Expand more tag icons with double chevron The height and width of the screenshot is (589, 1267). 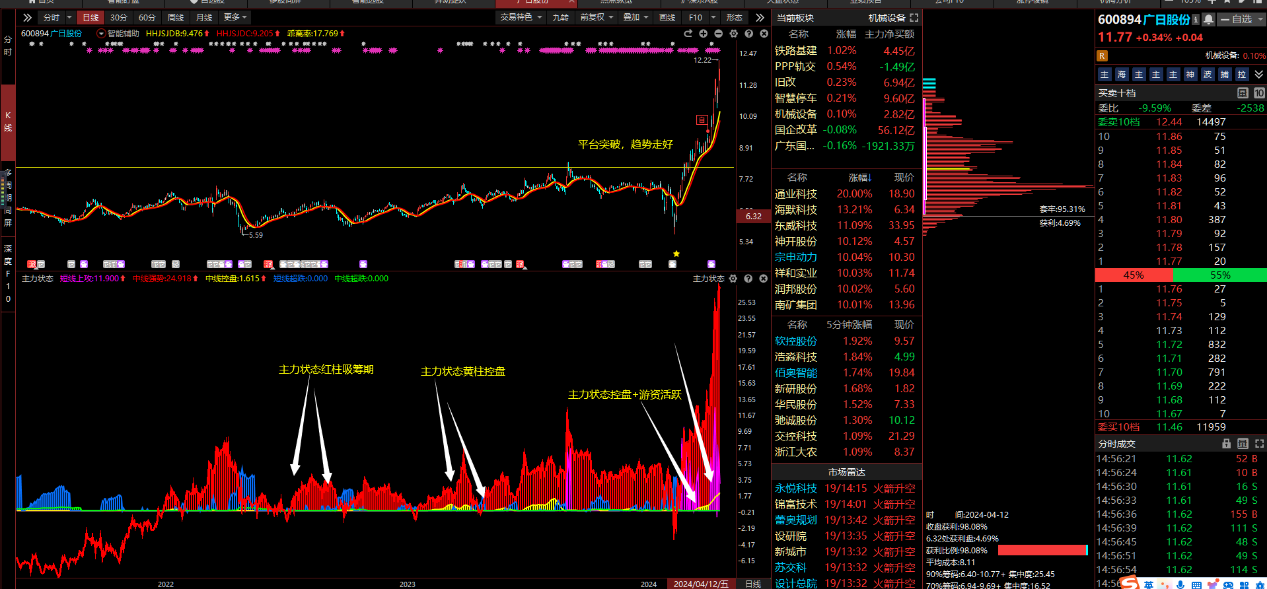point(1258,74)
